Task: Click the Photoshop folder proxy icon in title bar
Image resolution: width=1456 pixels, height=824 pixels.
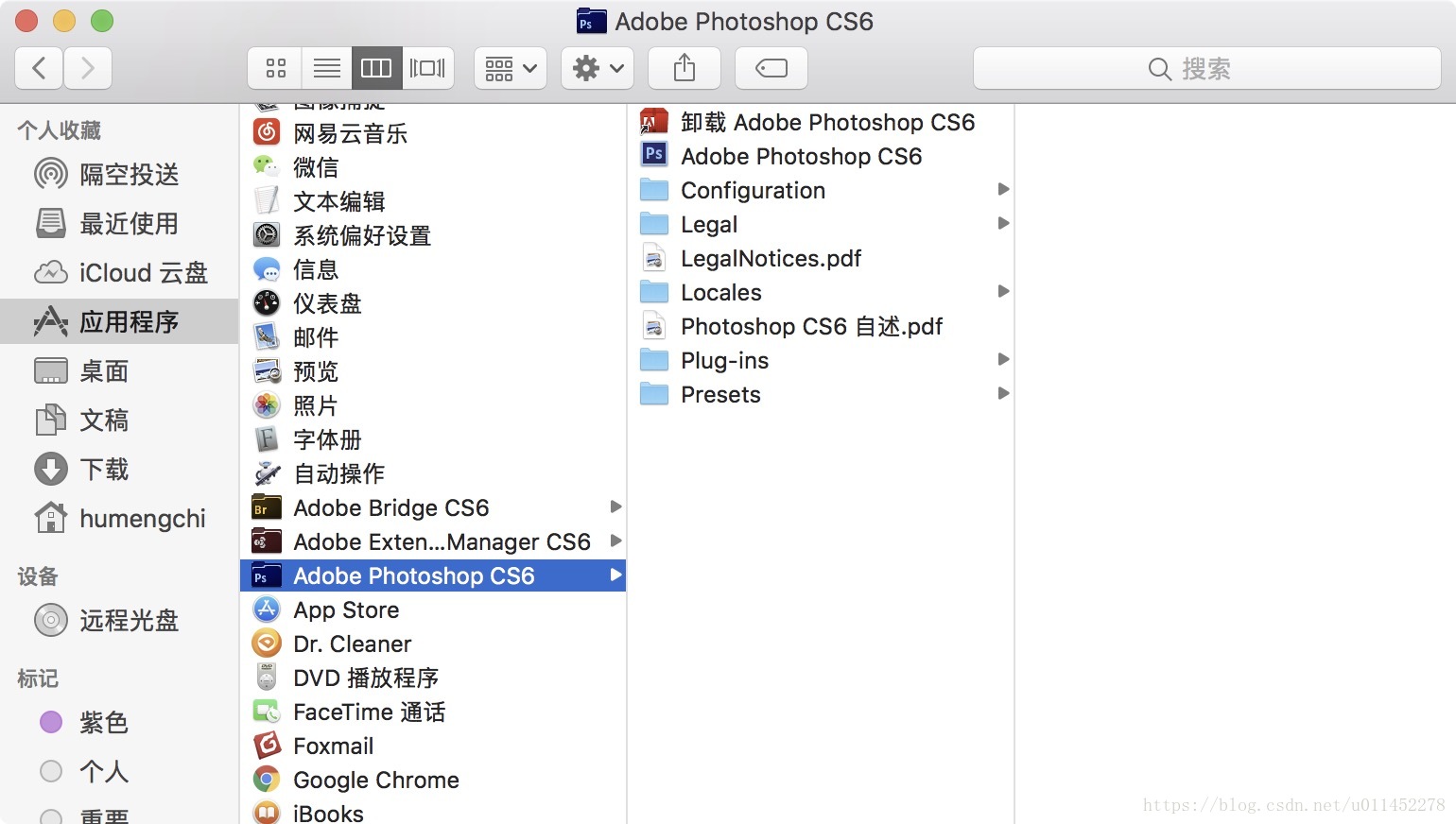Action: point(591,21)
